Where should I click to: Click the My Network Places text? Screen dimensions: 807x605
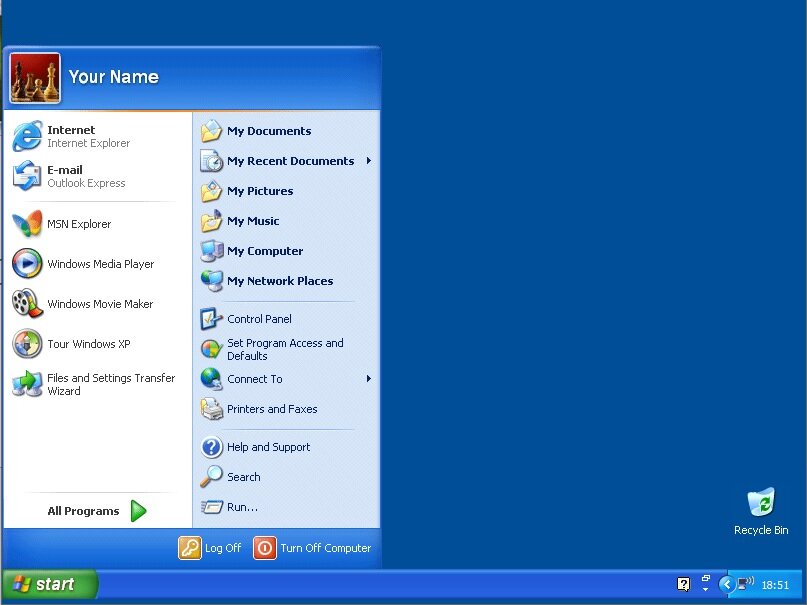point(280,281)
